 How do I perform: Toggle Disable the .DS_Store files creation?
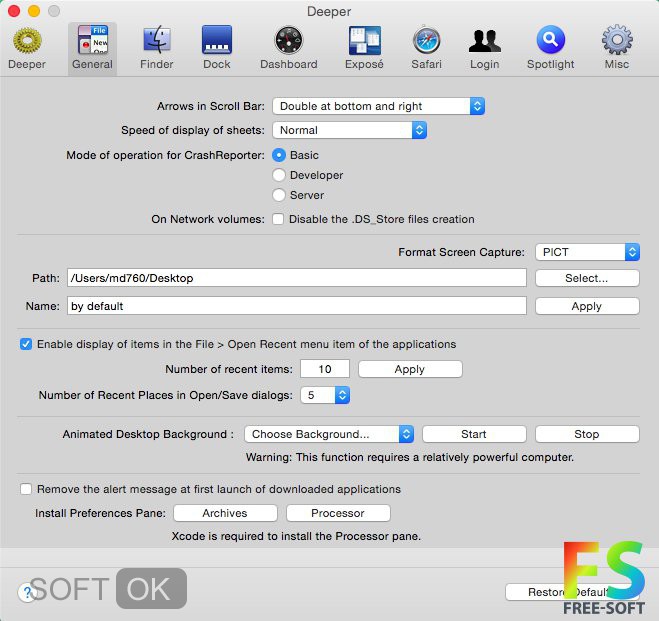click(278, 219)
